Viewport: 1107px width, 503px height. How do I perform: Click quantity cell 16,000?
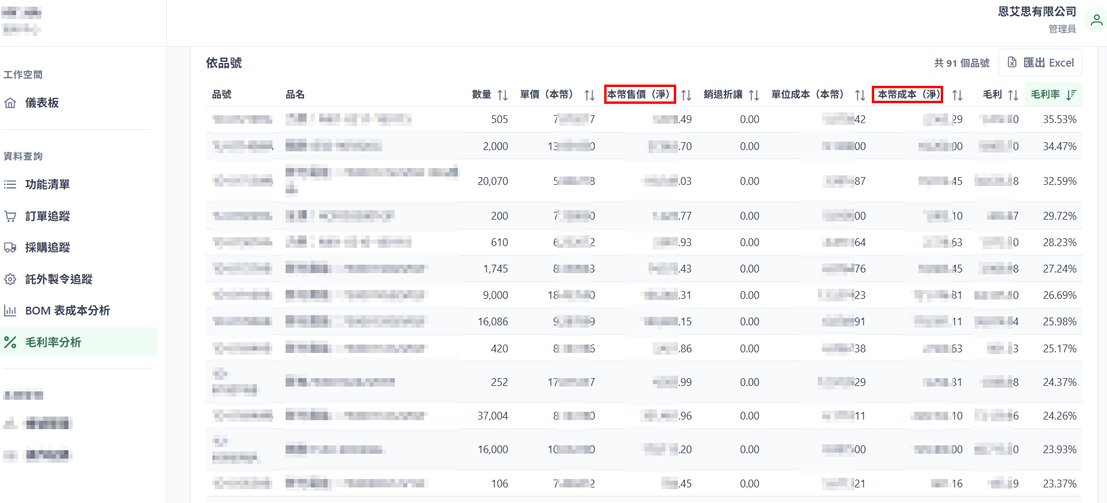(493, 449)
